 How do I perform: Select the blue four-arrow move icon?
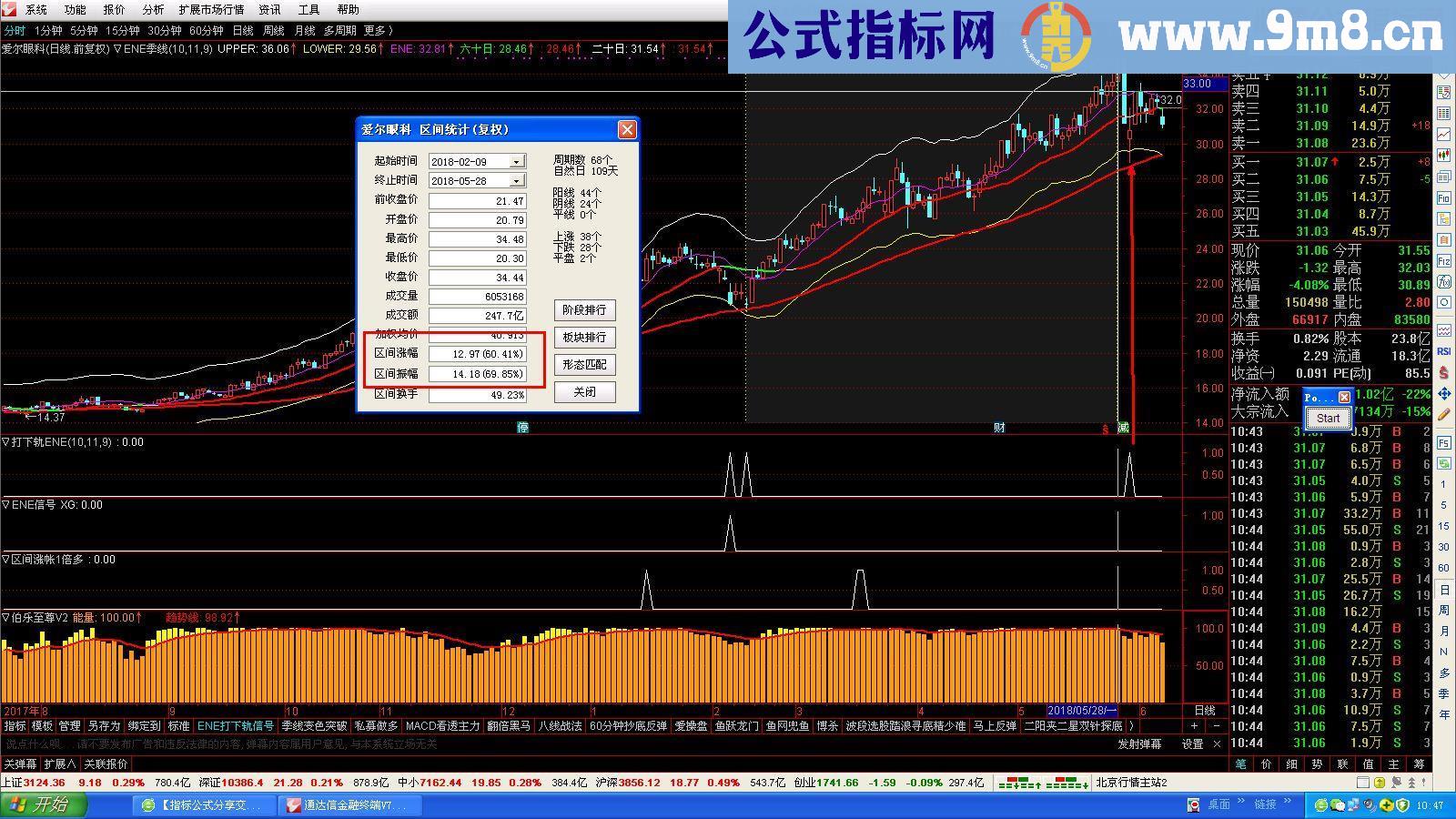point(1444,394)
